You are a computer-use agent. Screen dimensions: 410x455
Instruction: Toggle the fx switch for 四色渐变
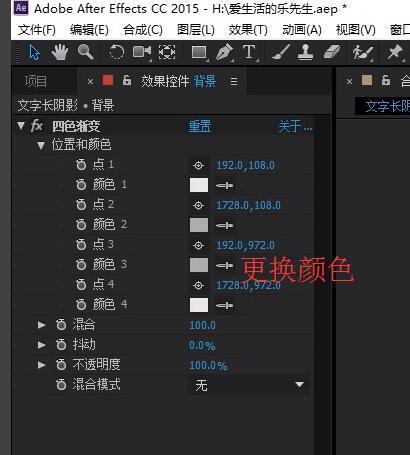click(x=37, y=126)
